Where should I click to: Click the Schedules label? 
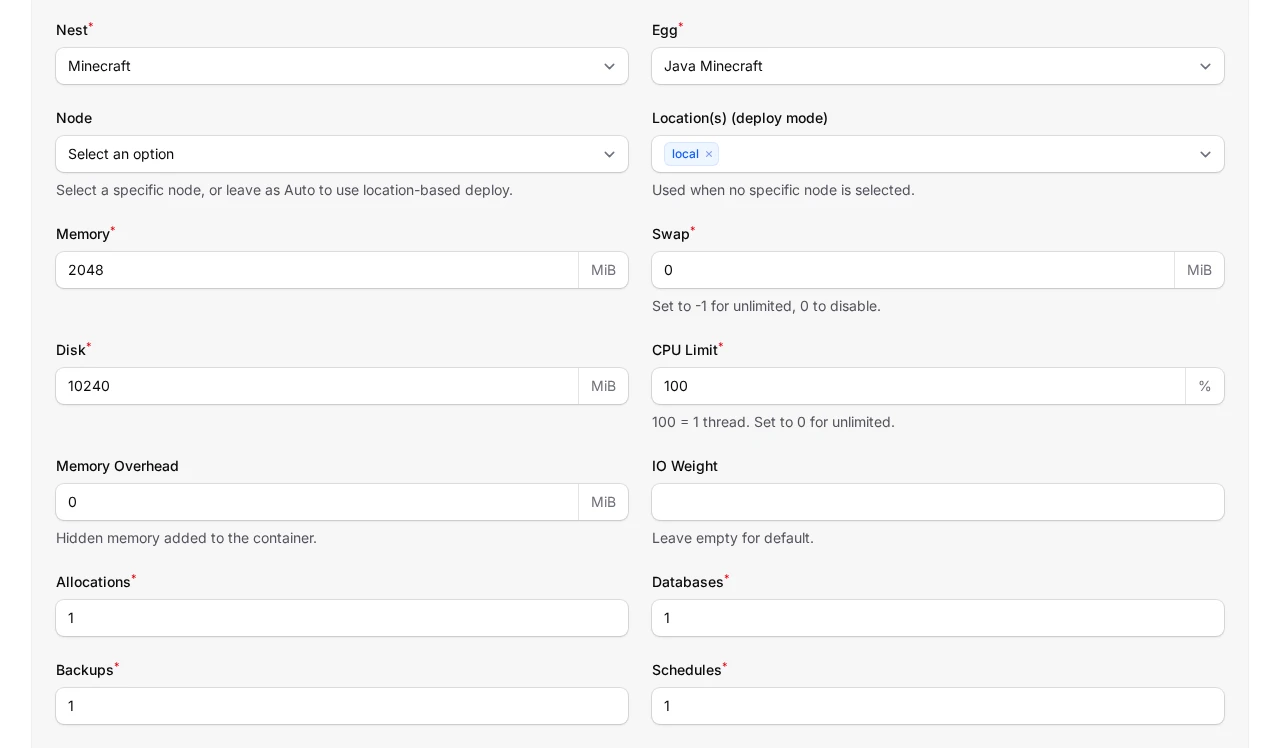point(687,670)
